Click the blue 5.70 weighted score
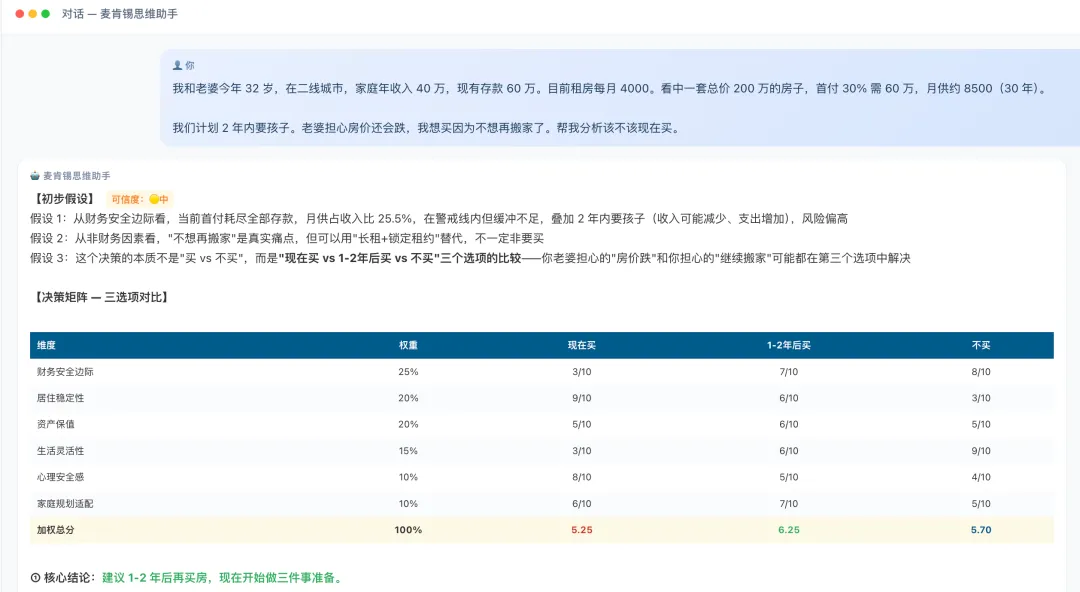1080x592 pixels. coord(981,530)
